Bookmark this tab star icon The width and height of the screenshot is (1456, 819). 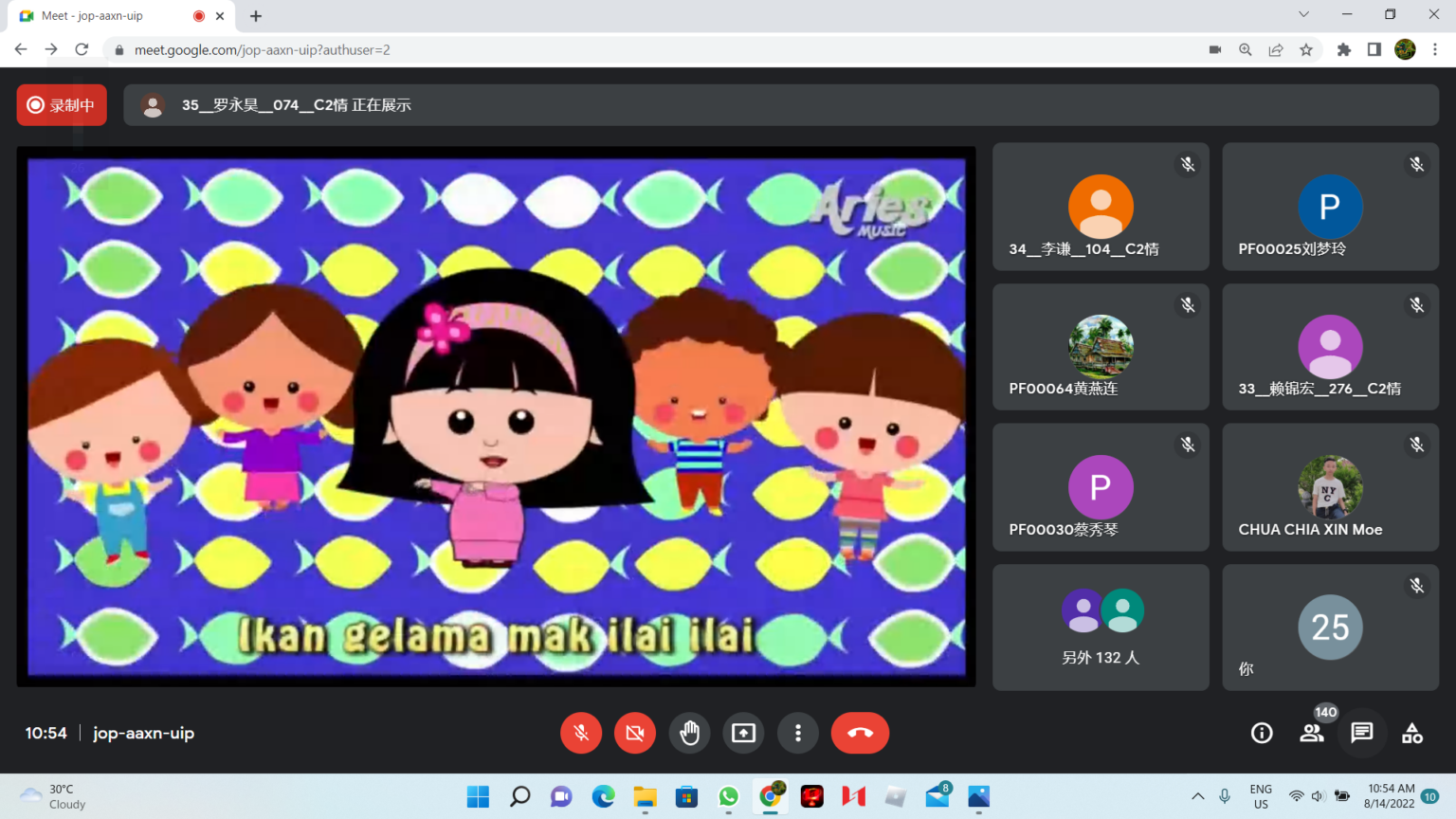tap(1306, 49)
